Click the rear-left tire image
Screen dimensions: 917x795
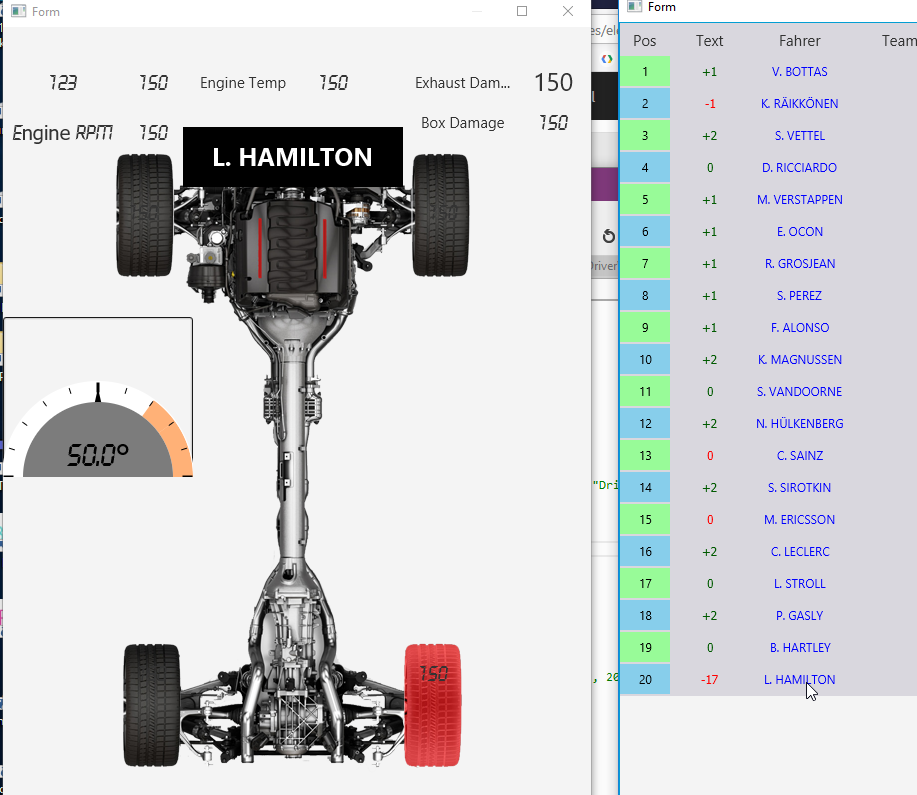151,705
